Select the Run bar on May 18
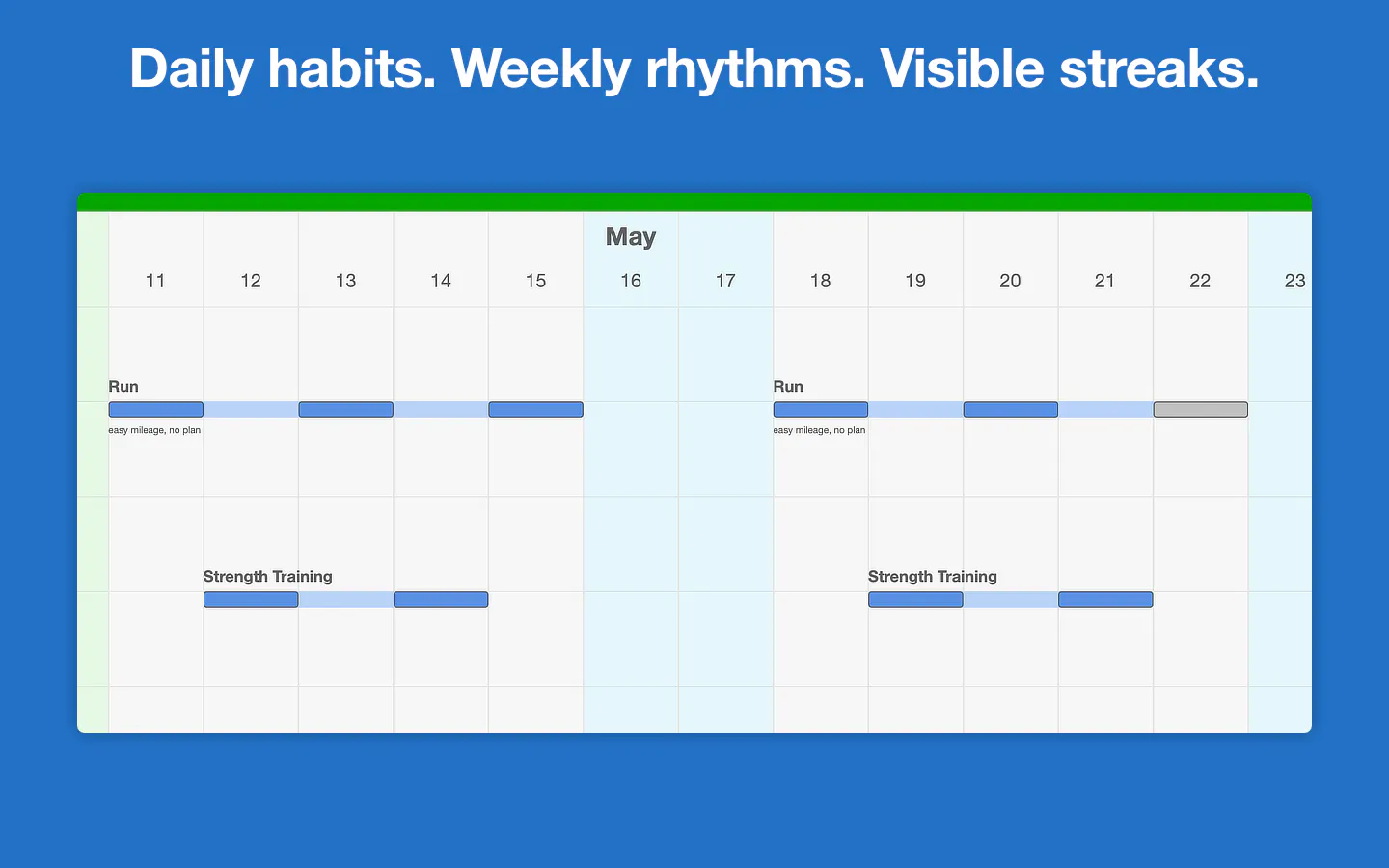Viewport: 1389px width, 868px height. point(820,410)
